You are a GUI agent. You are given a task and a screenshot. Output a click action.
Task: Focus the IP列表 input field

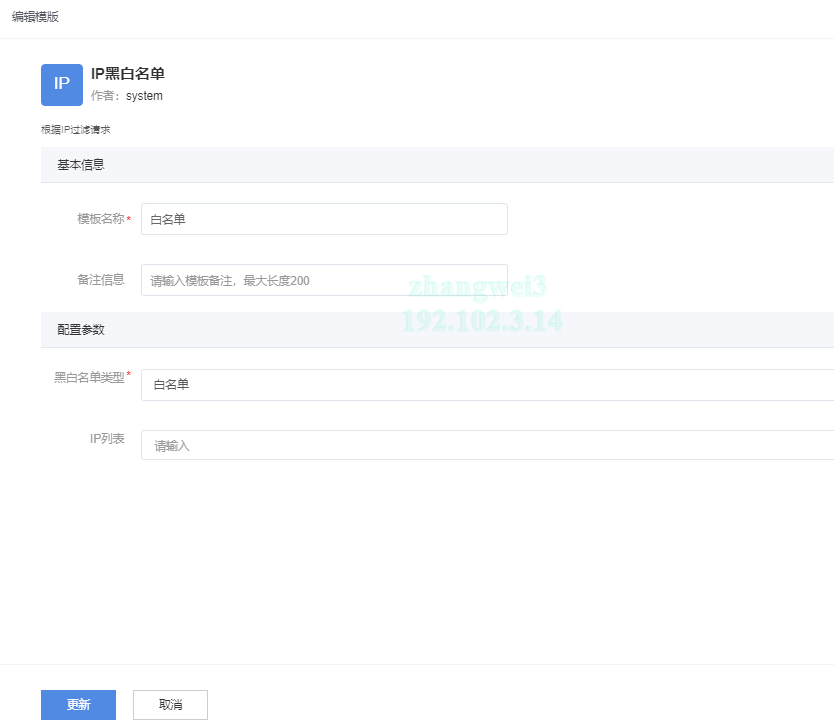[x=488, y=445]
